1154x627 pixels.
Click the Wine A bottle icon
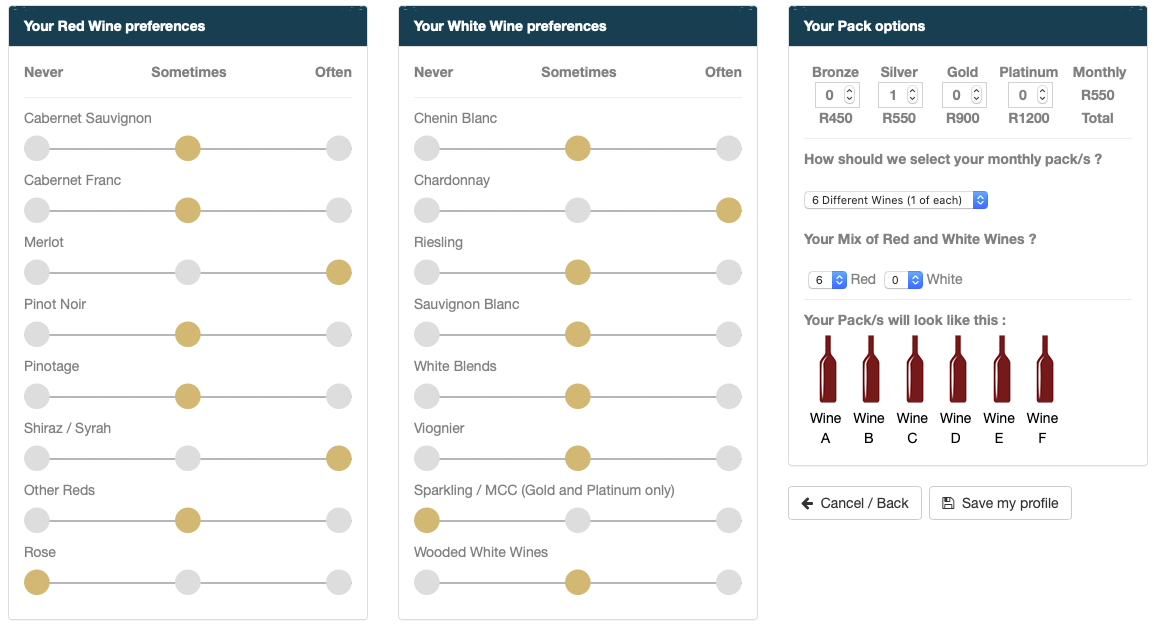[828, 369]
